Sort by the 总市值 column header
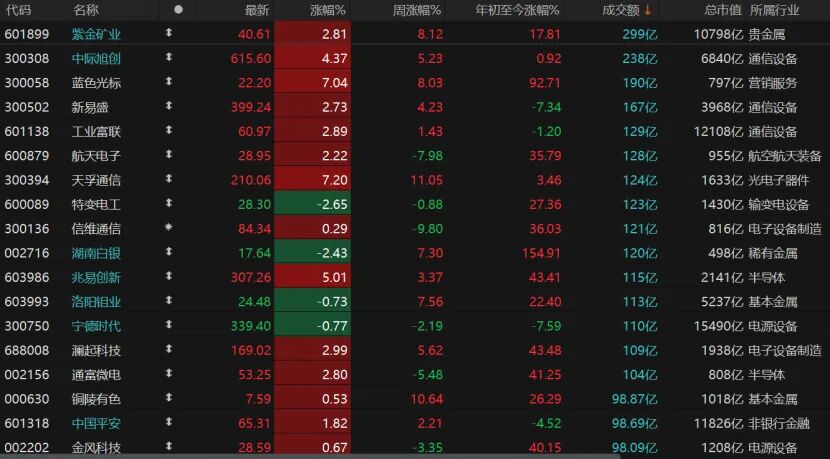 [x=723, y=10]
